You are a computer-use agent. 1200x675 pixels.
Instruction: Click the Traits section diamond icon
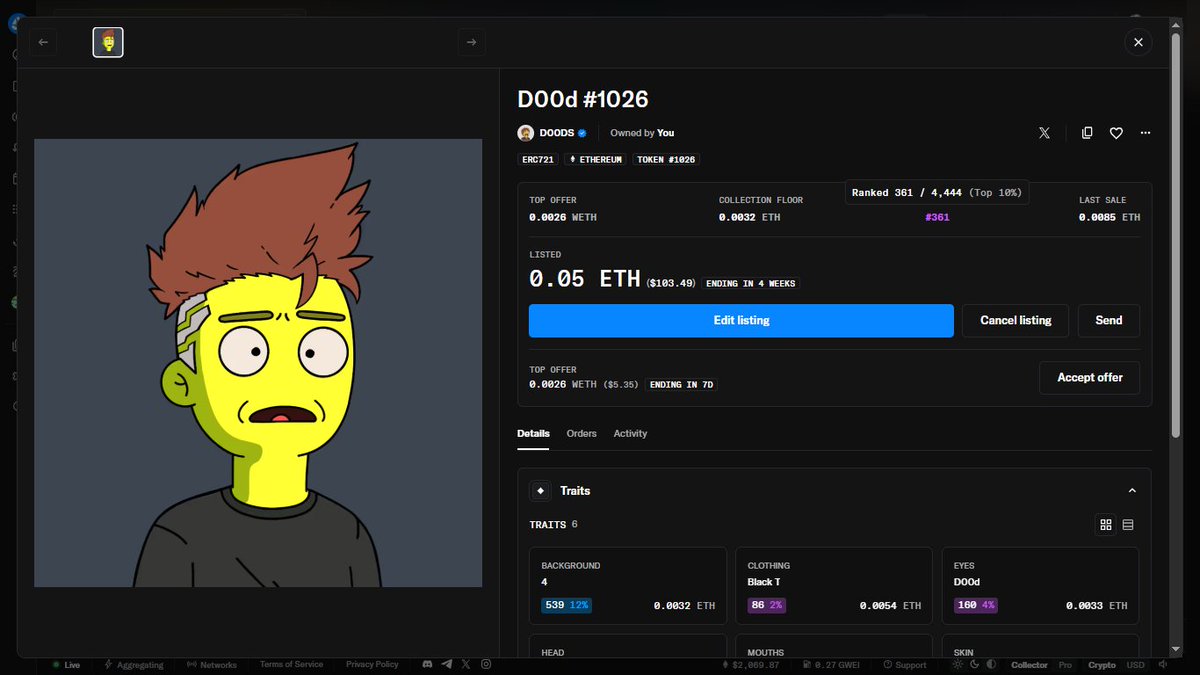540,491
